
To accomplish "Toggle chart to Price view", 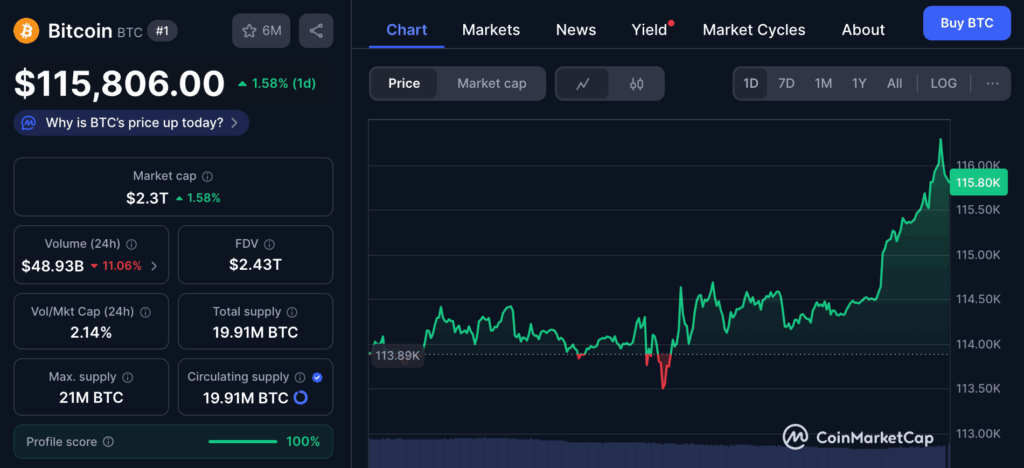I will coord(404,83).
